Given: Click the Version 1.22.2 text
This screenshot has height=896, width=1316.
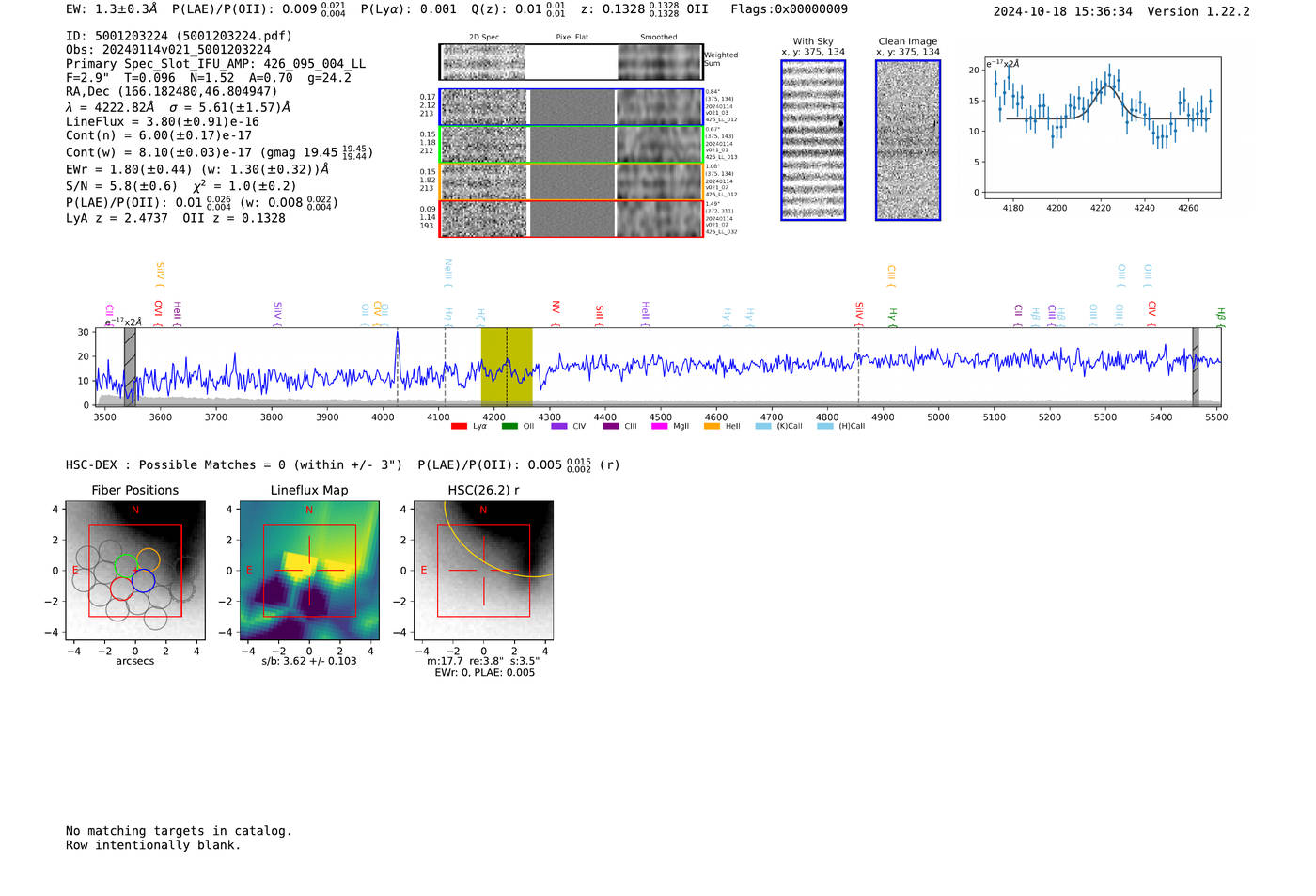Looking at the screenshot, I should point(1198,11).
